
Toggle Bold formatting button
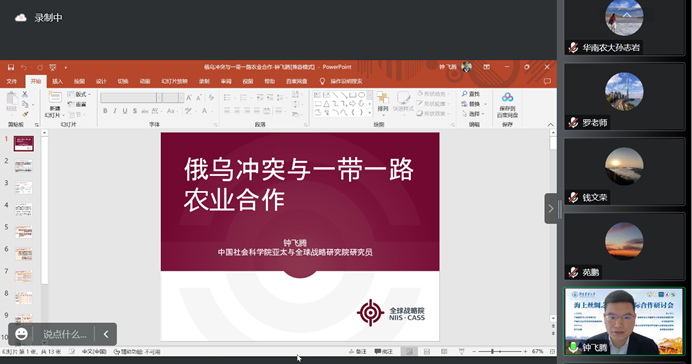pyautogui.click(x=105, y=111)
